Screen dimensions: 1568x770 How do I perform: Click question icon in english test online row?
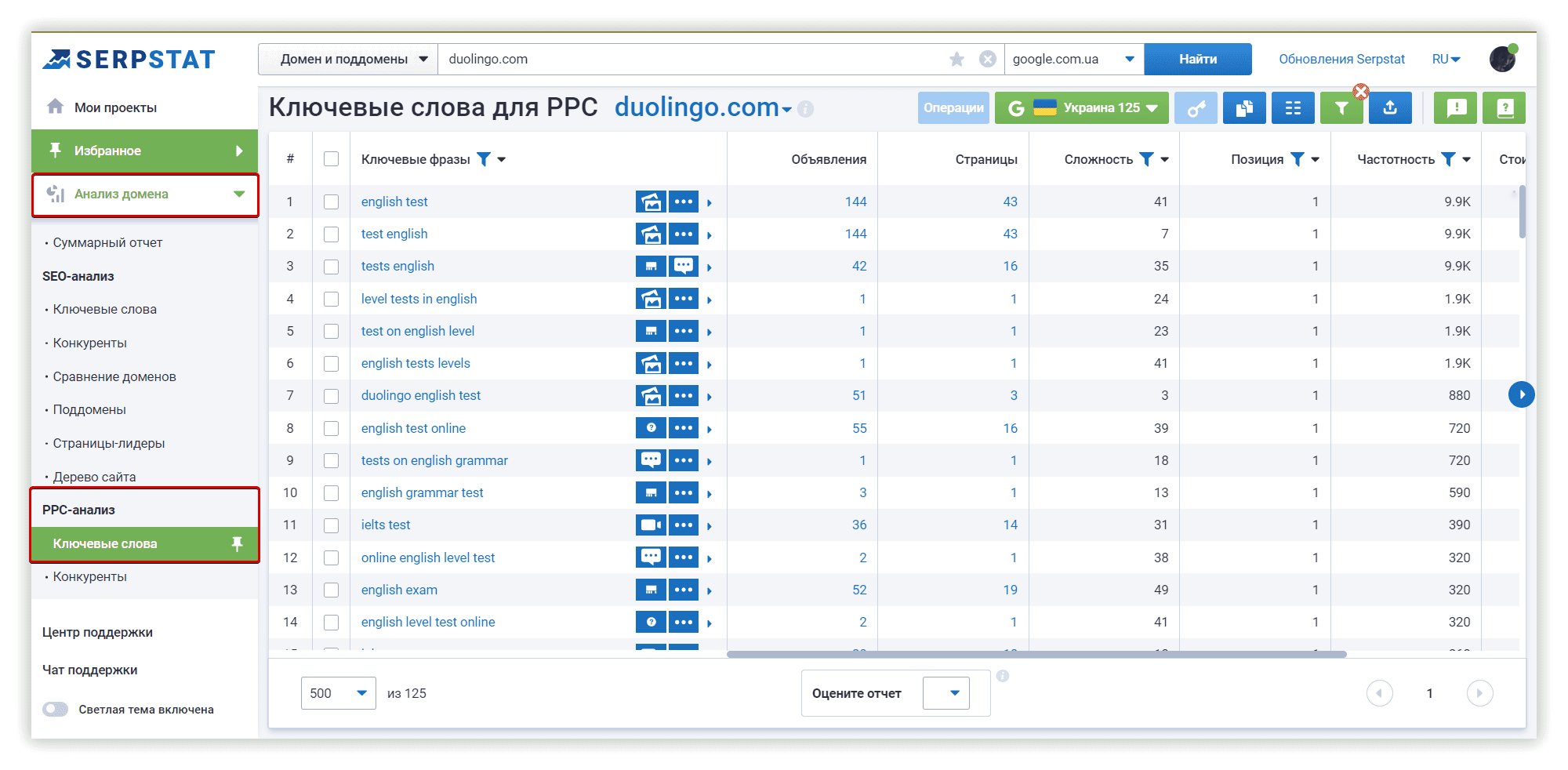(651, 428)
